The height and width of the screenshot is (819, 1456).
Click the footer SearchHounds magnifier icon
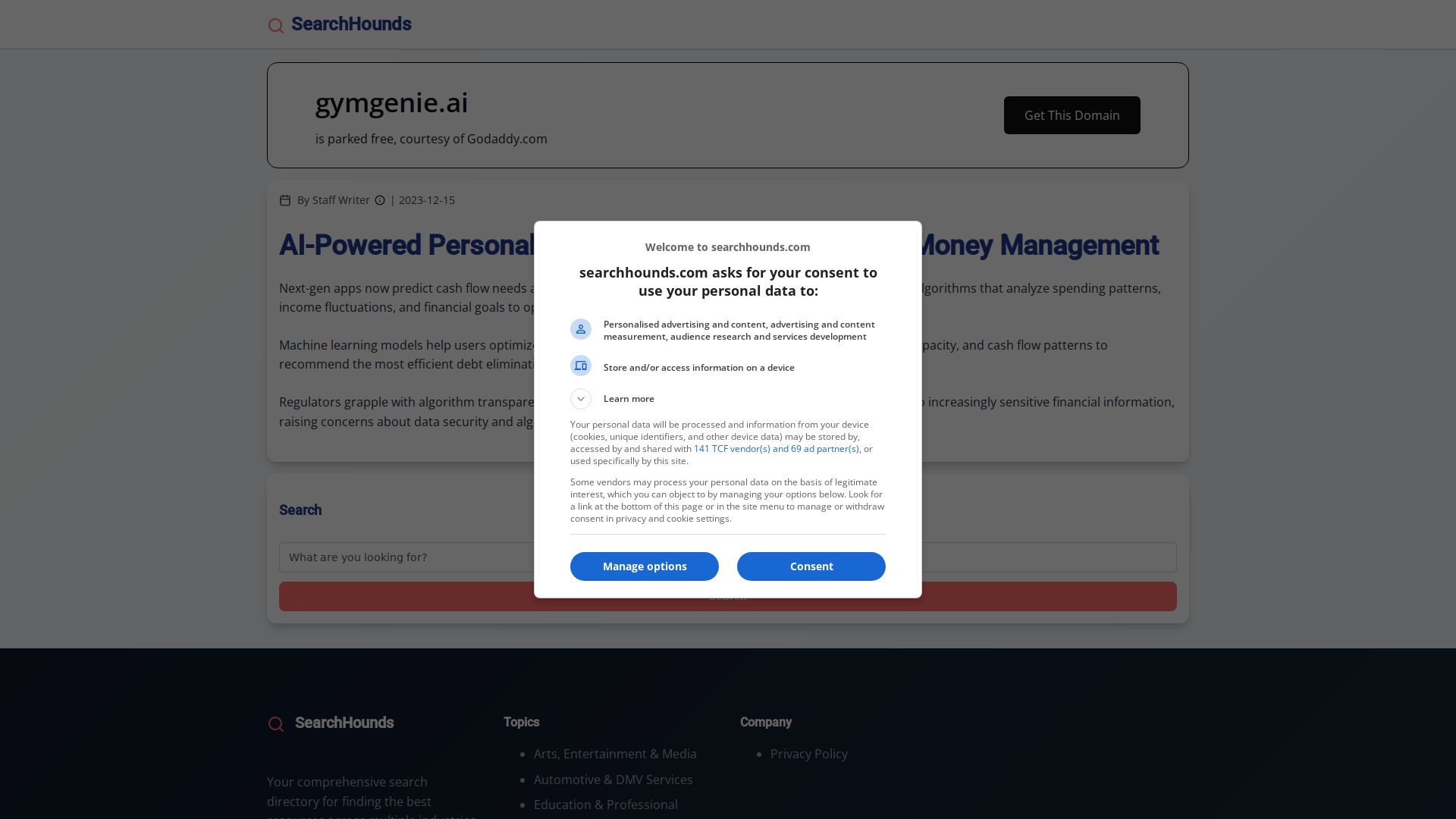point(276,724)
